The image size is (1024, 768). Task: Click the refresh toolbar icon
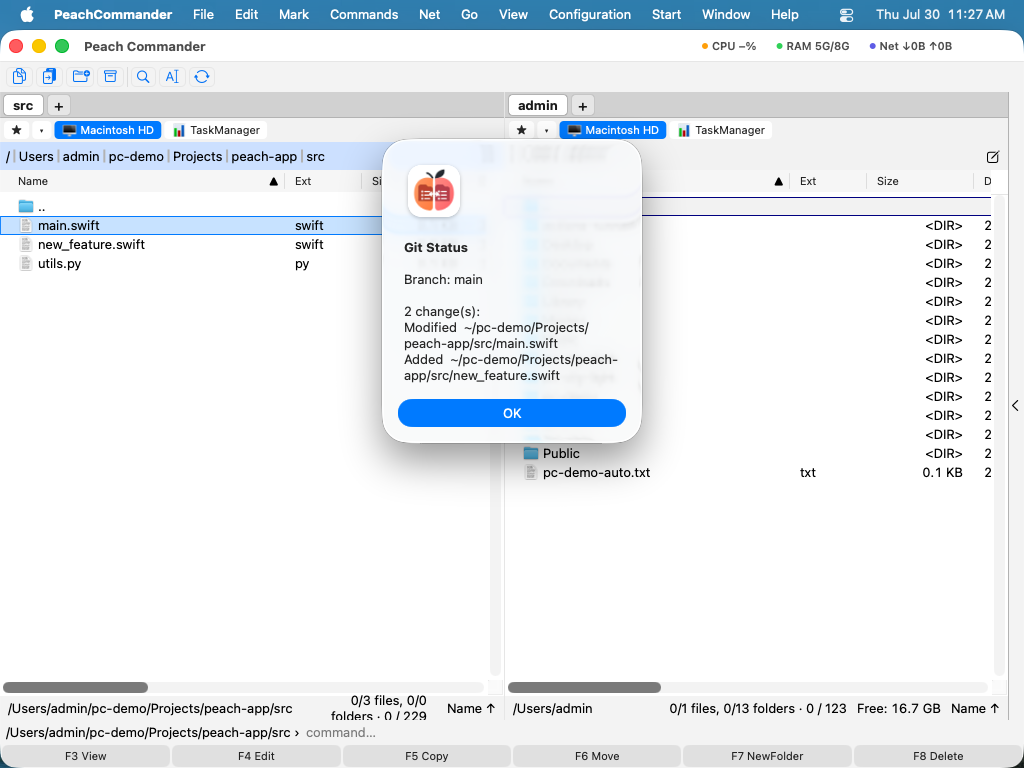[x=202, y=76]
